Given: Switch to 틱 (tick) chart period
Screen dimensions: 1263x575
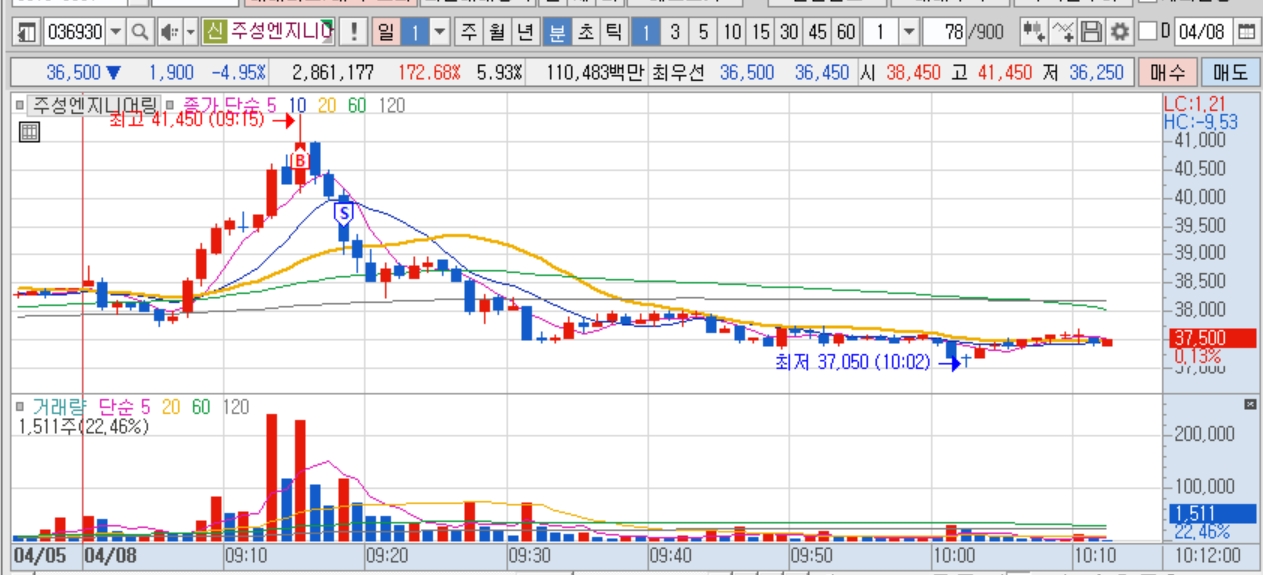Looking at the screenshot, I should (613, 32).
